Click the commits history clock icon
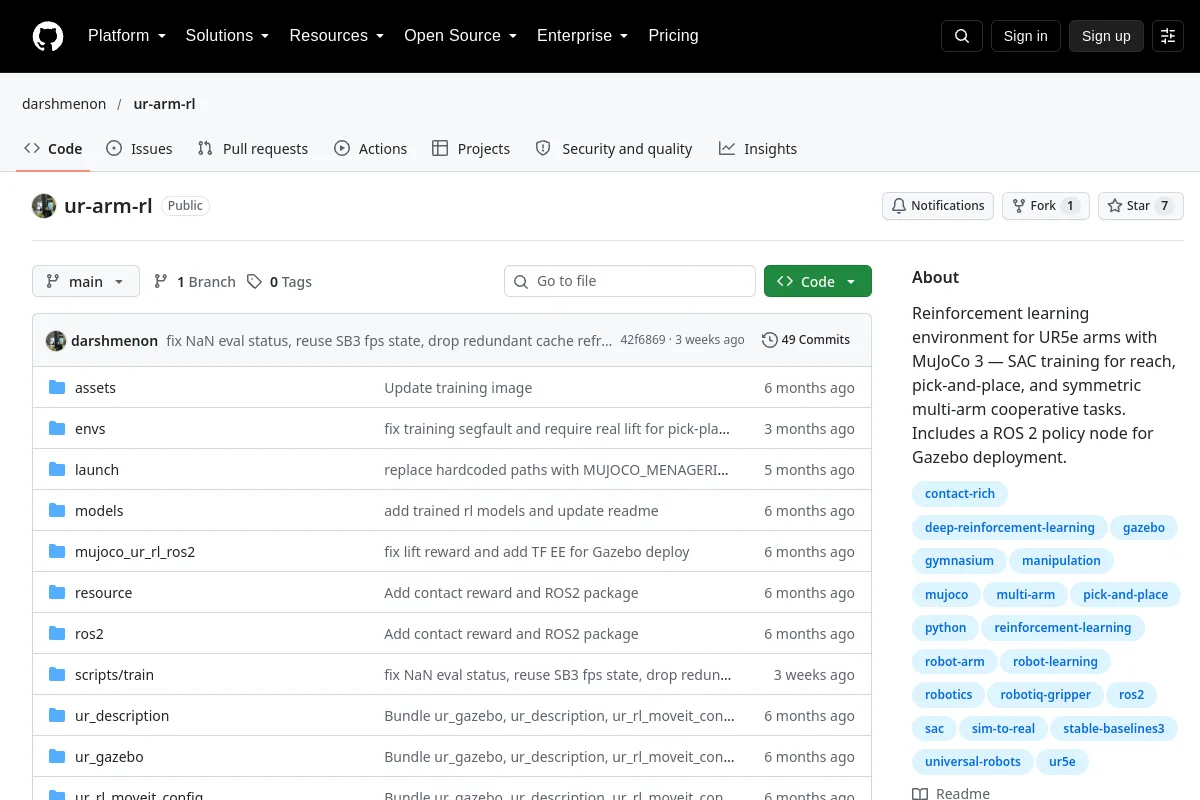Image resolution: width=1200 pixels, height=800 pixels. click(769, 340)
